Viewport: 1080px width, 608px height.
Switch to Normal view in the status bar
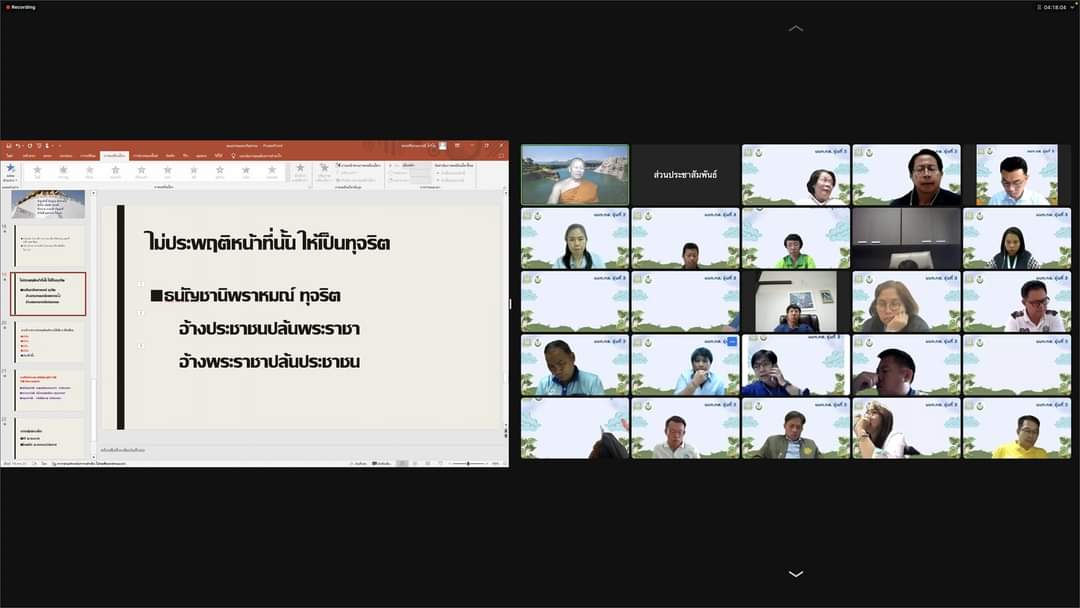click(401, 463)
